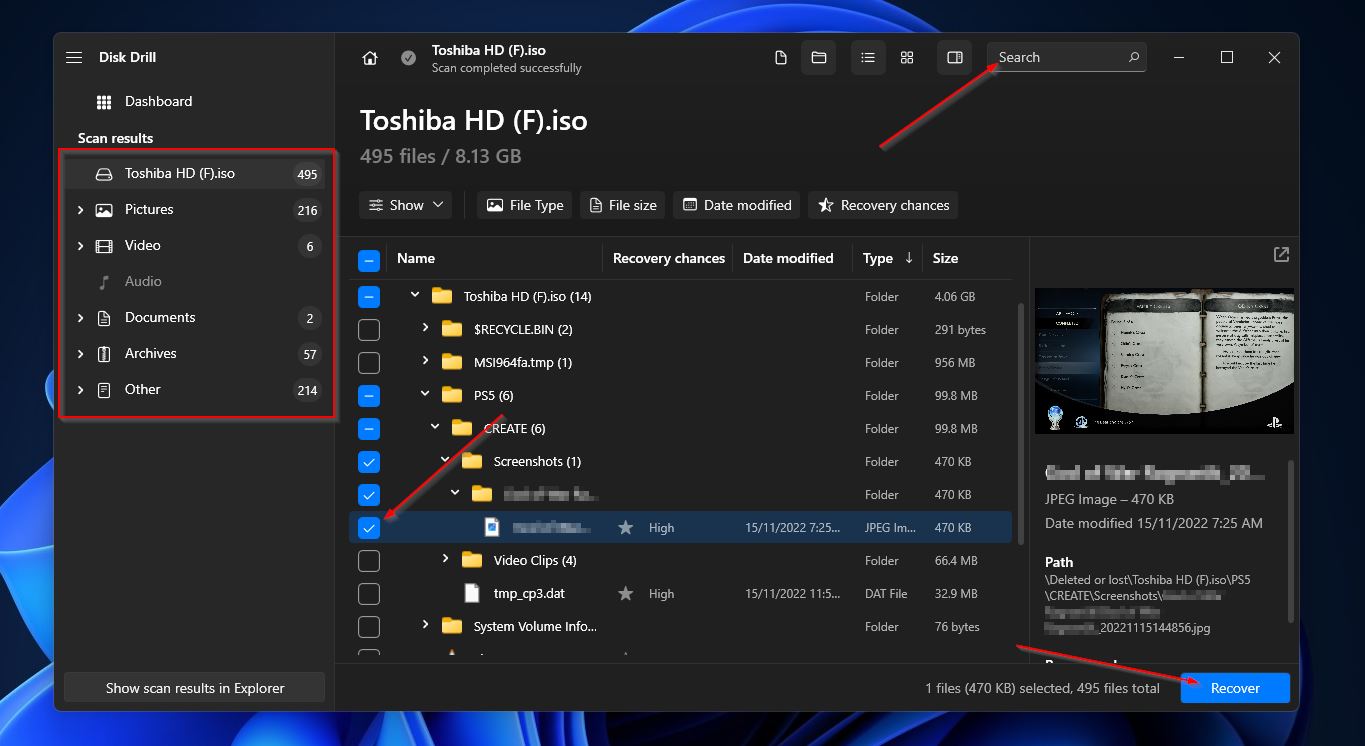Image resolution: width=1365 pixels, height=746 pixels.
Task: Switch to folder view icon in toolbar
Action: click(818, 58)
